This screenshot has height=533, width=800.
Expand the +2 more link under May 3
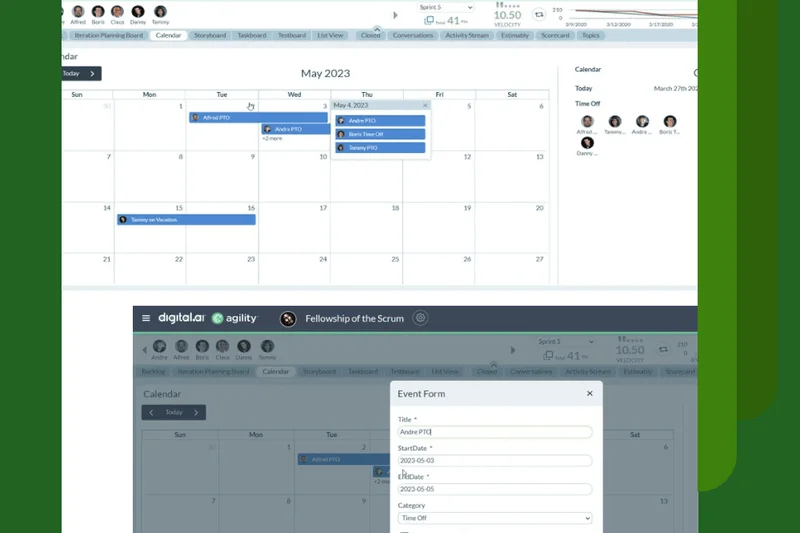[x=272, y=138]
